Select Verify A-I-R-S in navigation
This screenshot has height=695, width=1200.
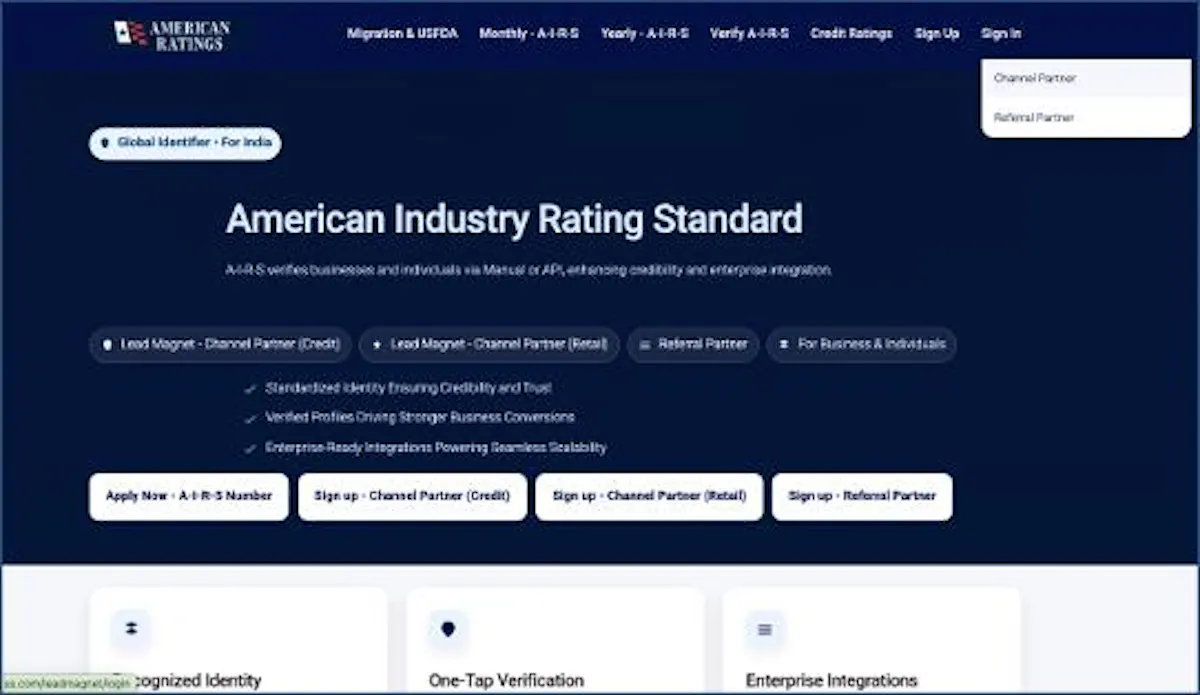tap(749, 34)
